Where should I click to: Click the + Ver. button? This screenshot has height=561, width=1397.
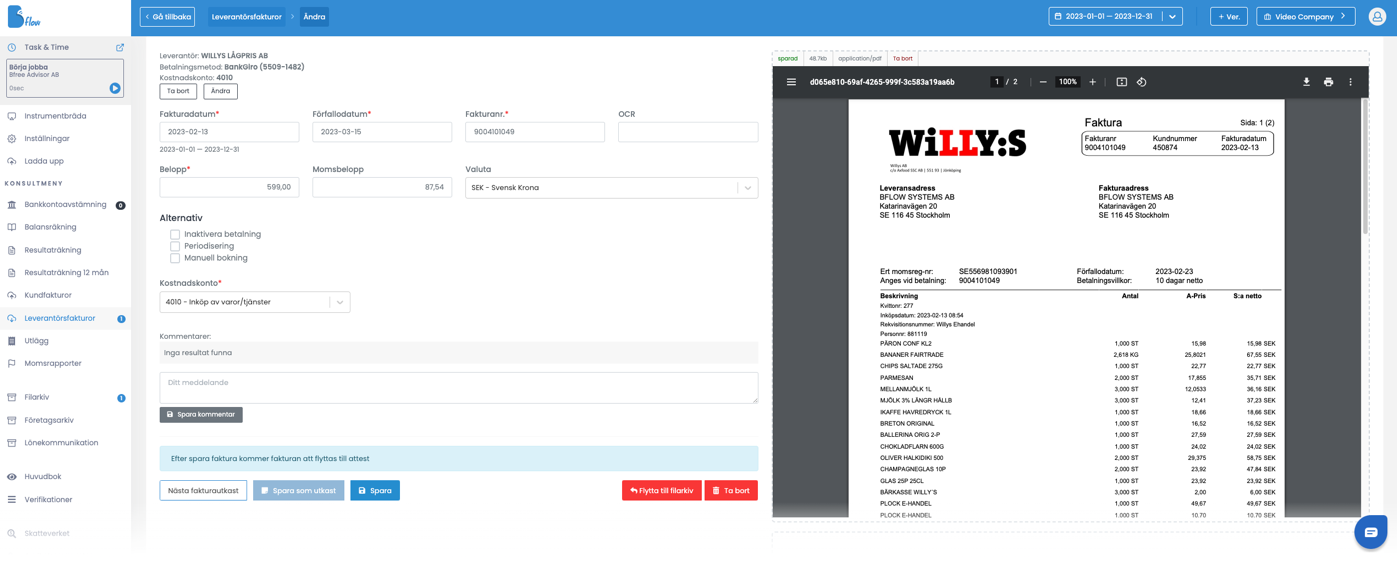click(x=1228, y=17)
